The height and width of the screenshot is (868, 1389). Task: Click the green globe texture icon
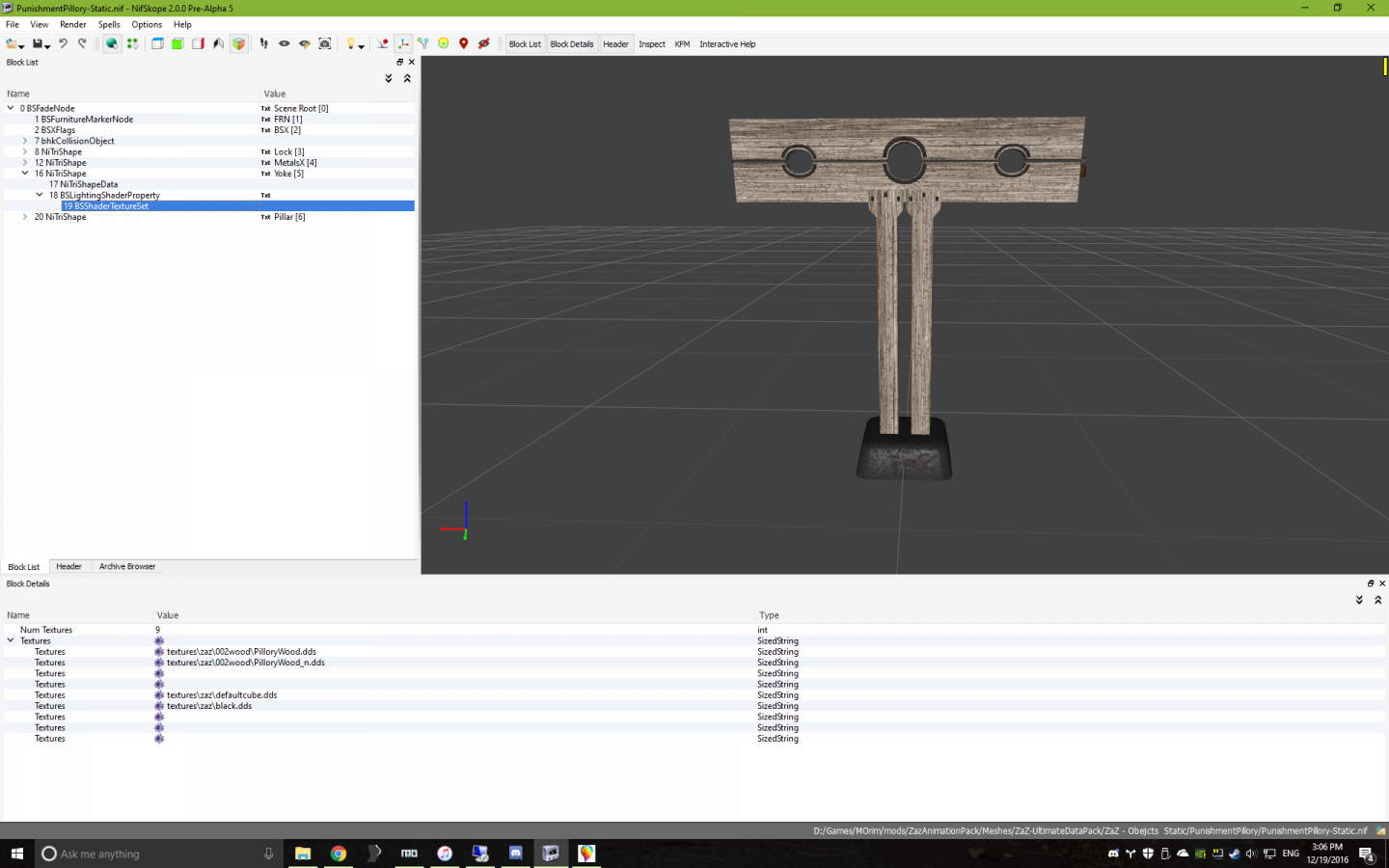click(112, 43)
